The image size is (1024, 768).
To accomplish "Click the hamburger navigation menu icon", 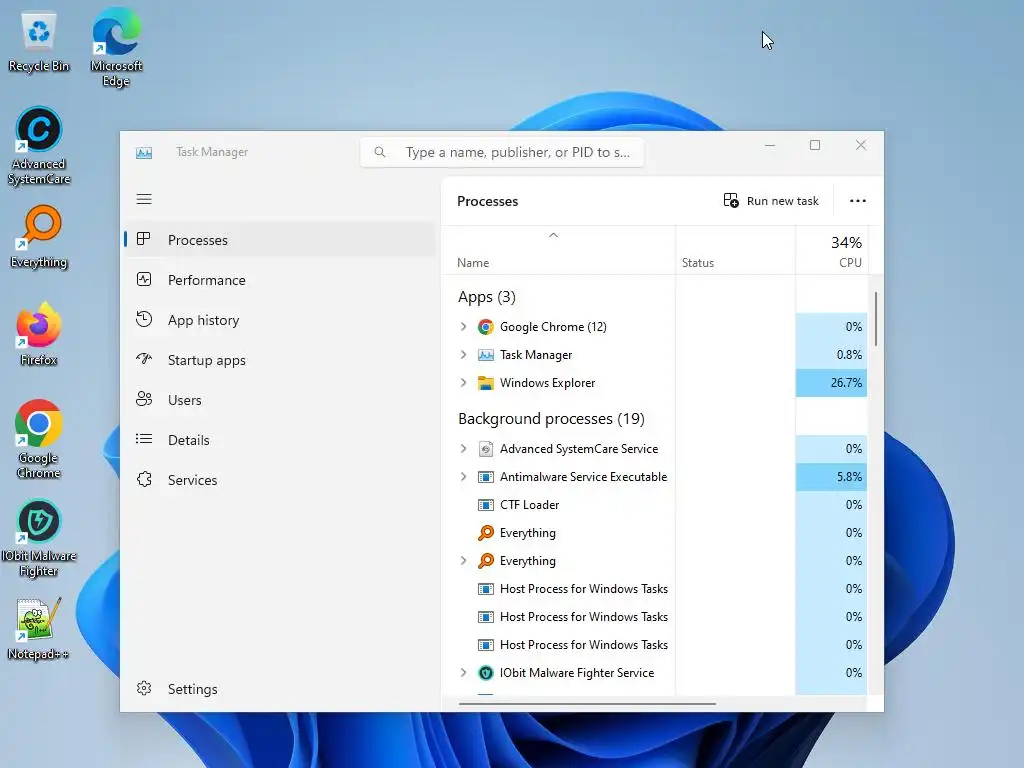I will [144, 199].
